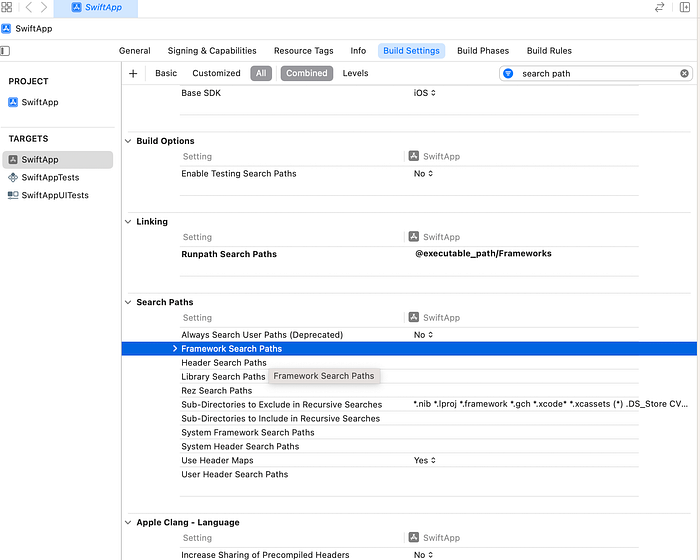Switch to Levels view
700x560 pixels.
click(355, 73)
